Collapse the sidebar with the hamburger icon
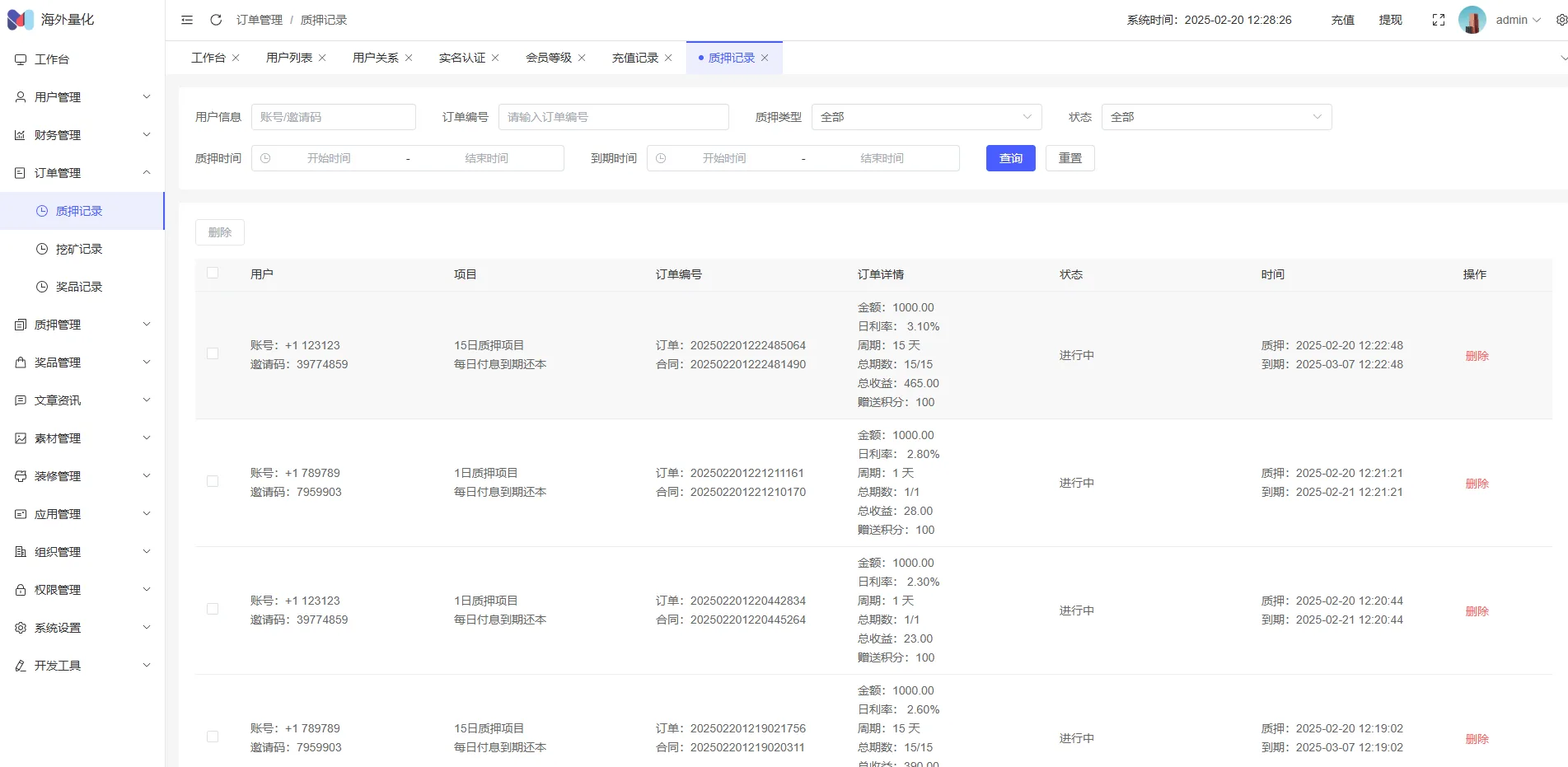 click(x=187, y=20)
